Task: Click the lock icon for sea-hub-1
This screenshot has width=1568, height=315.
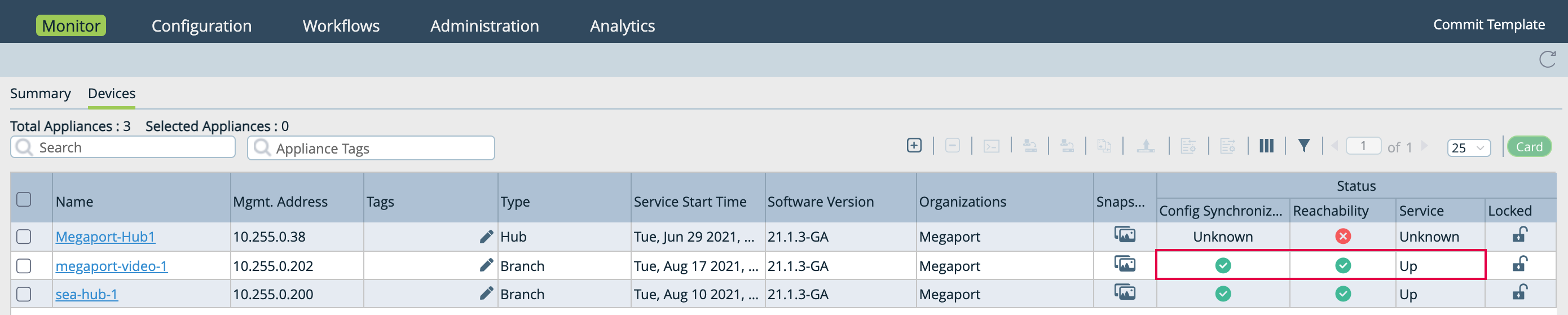Action: point(1519,294)
